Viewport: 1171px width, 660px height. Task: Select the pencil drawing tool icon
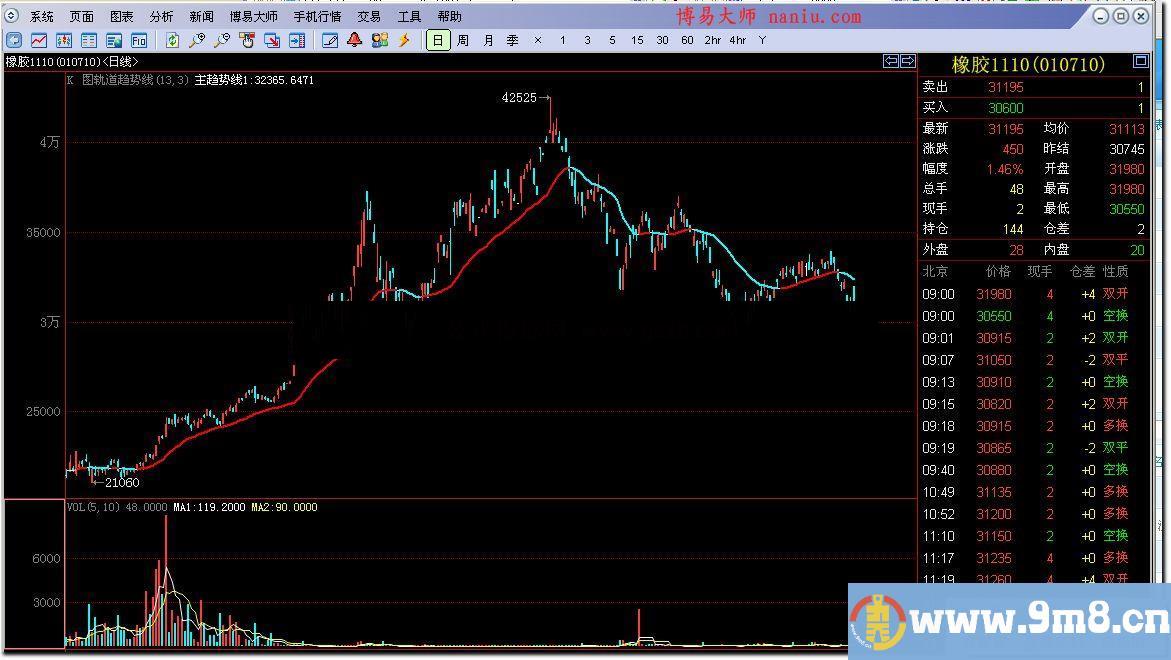pos(330,40)
